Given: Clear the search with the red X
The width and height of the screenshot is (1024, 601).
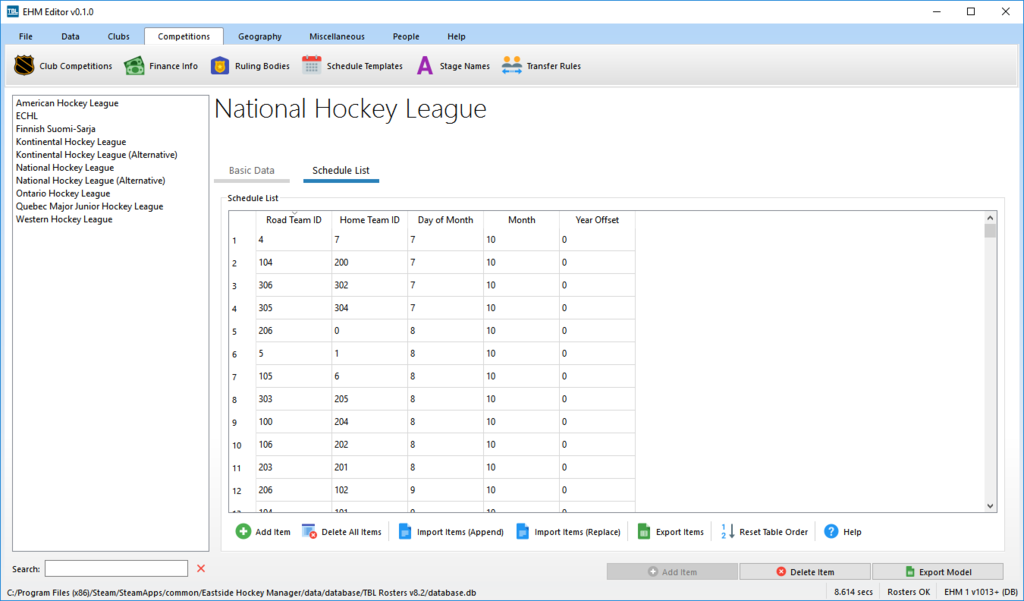Looking at the screenshot, I should point(201,568).
